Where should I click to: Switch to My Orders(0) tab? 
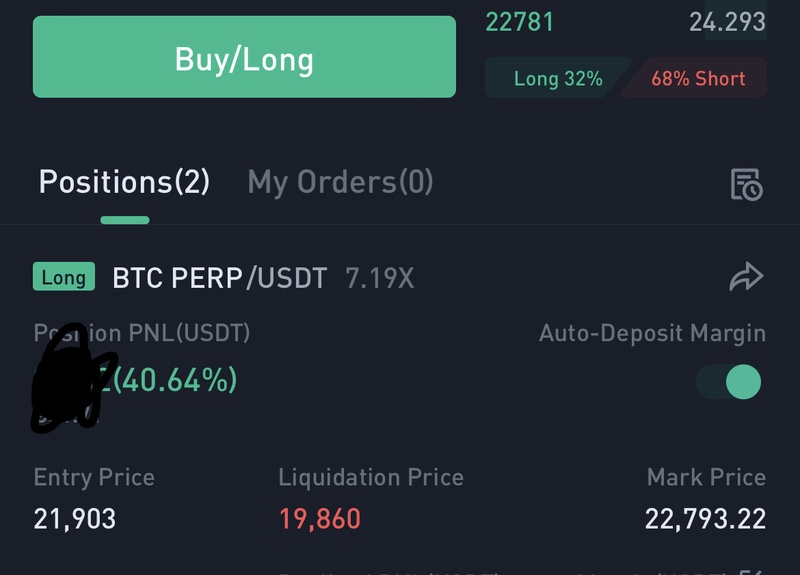coord(340,182)
